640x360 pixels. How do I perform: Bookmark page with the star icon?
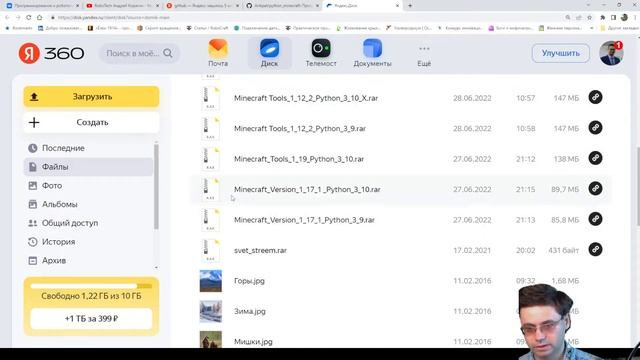click(589, 18)
